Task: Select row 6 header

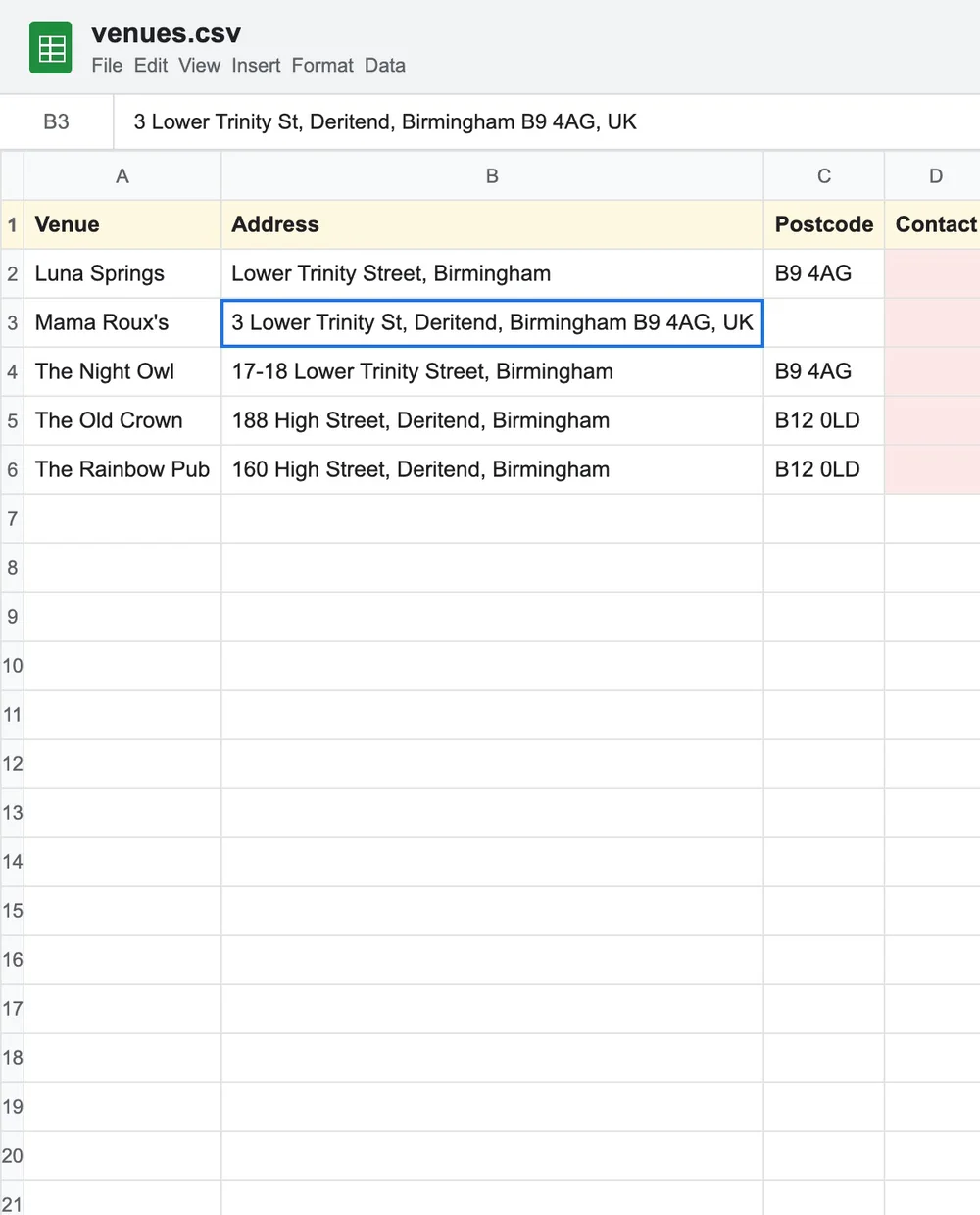Action: (x=12, y=470)
